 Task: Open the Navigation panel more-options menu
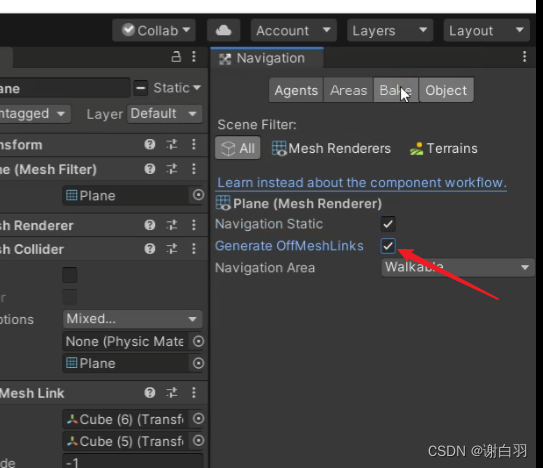pyautogui.click(x=525, y=56)
